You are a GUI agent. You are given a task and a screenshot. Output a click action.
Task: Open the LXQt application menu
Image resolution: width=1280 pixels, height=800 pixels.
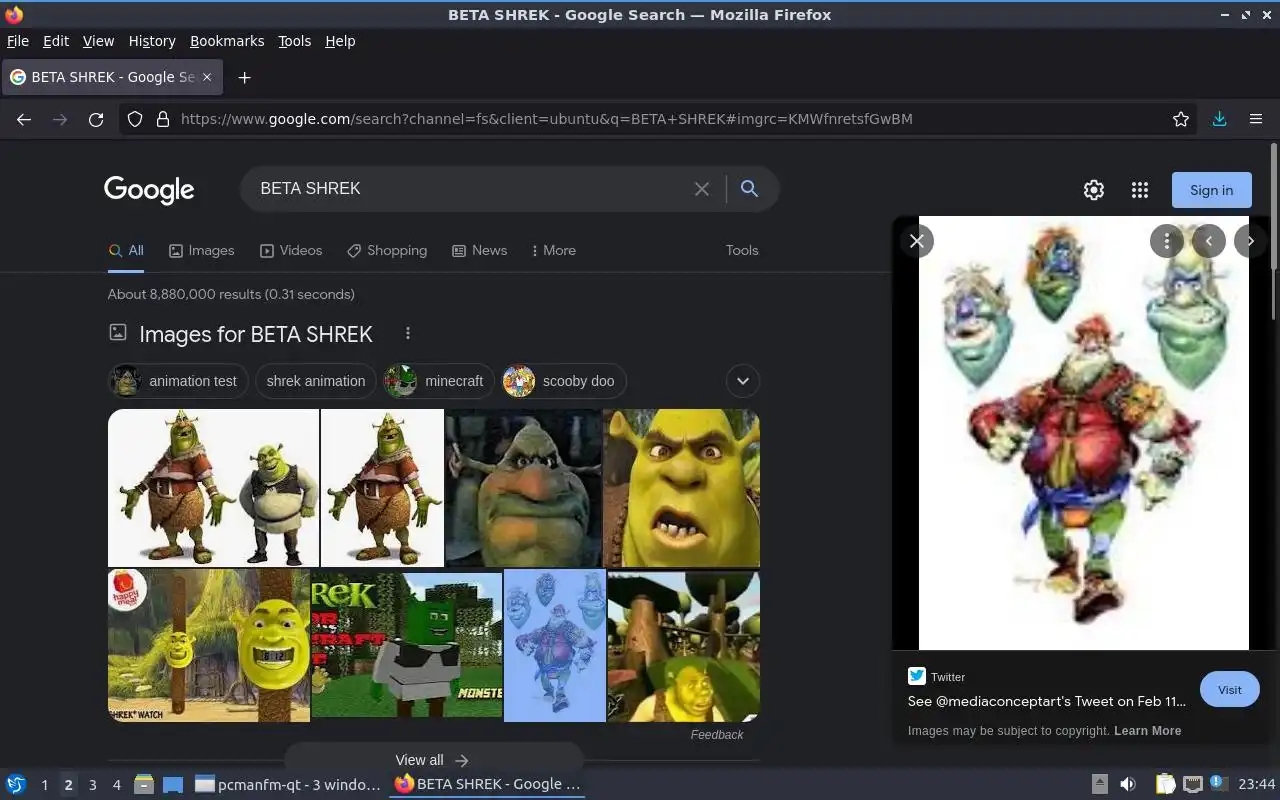[x=16, y=784]
